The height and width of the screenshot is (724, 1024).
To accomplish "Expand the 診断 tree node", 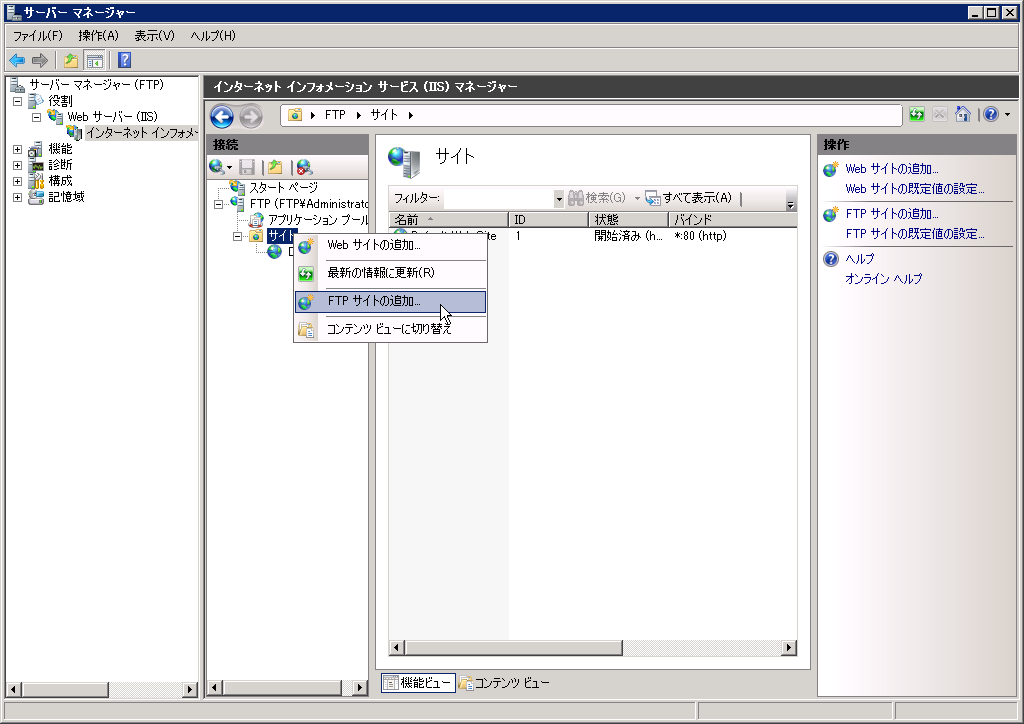I will (x=18, y=165).
